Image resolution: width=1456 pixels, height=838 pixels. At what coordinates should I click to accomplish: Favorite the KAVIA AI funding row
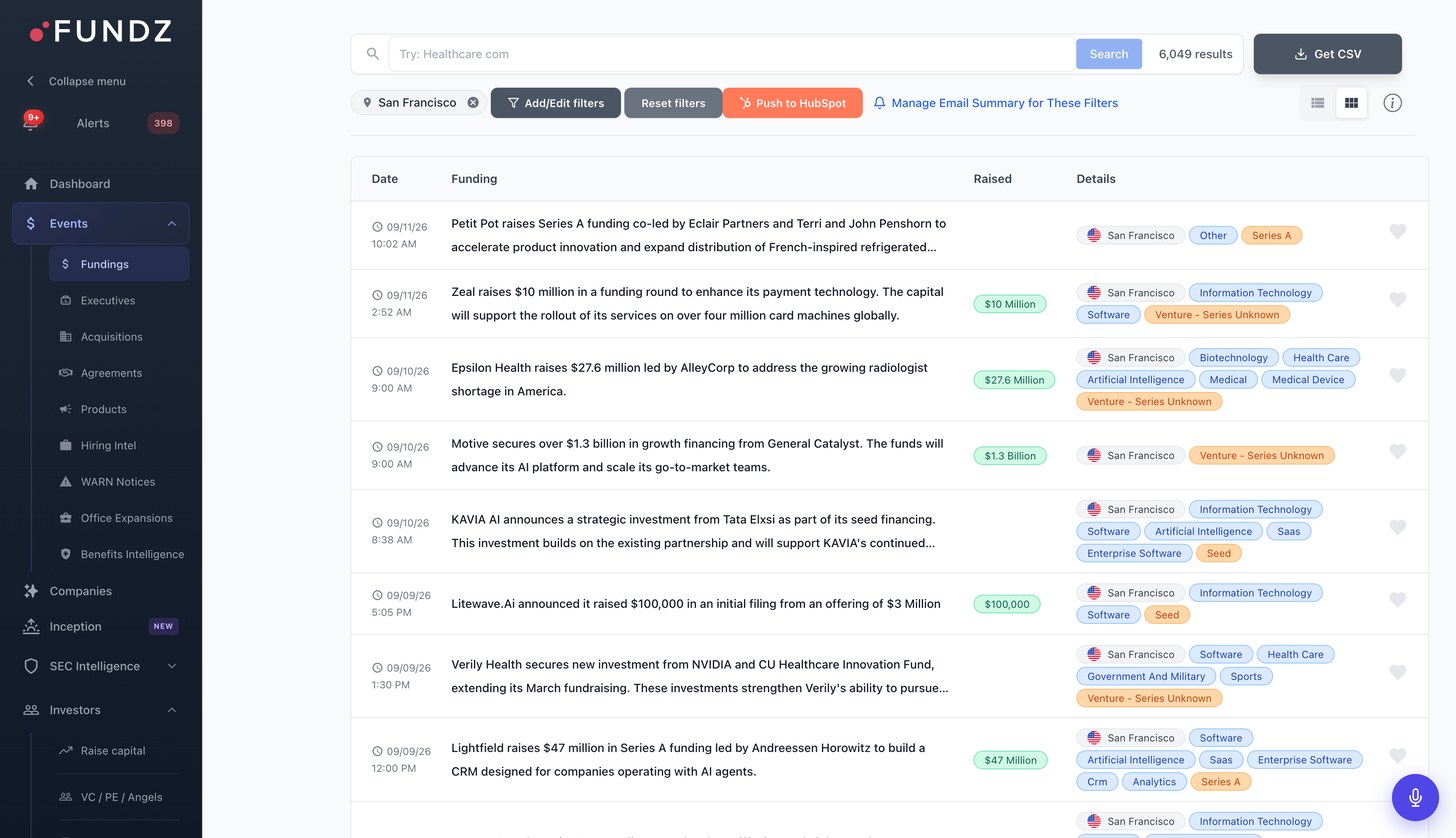click(x=1398, y=527)
